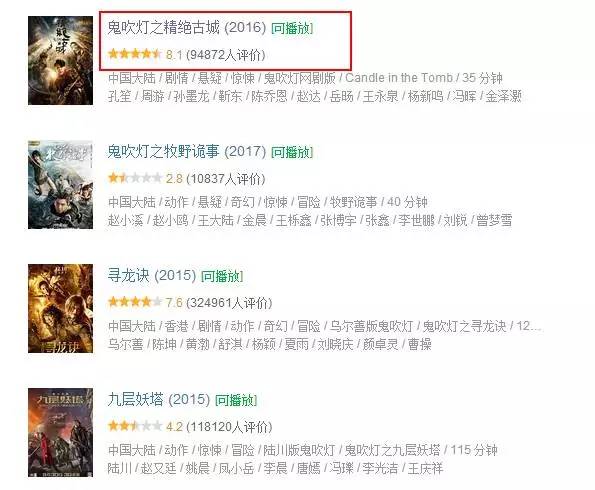Open the 寻龙诀 (2015) title link

152,276
